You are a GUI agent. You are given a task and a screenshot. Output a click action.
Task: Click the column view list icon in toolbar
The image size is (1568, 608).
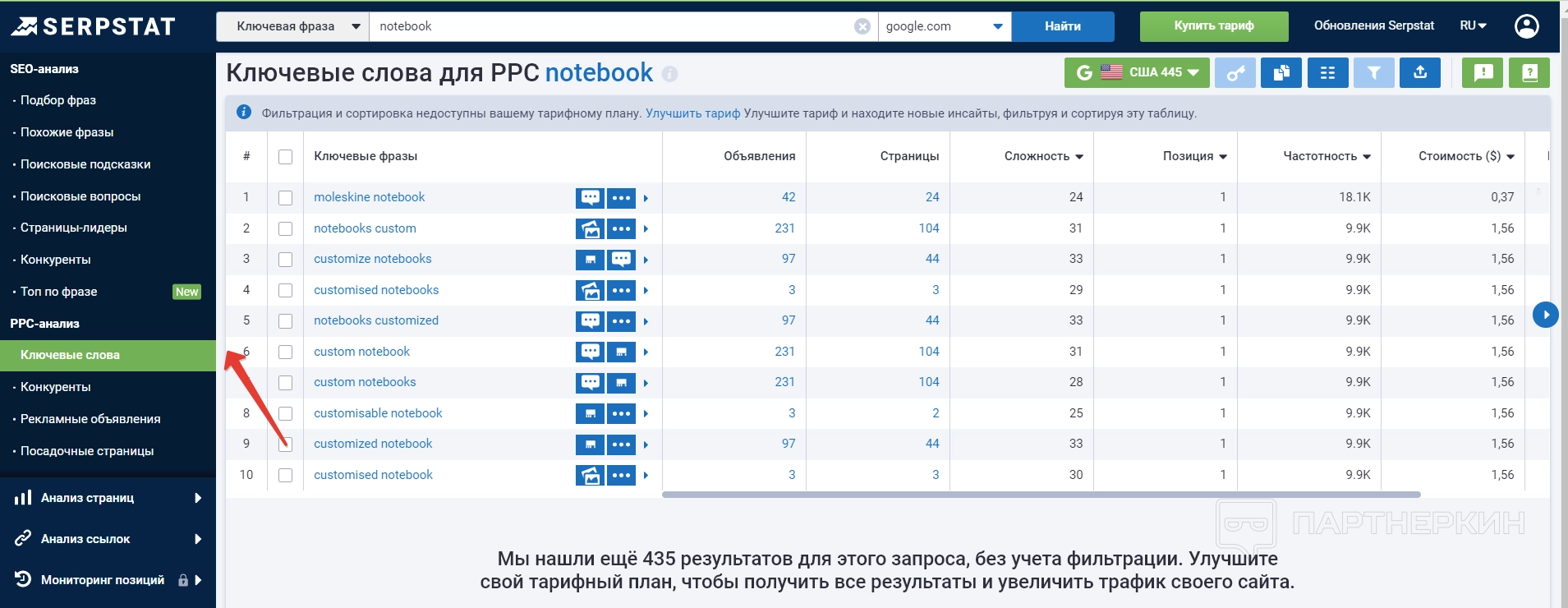(x=1327, y=73)
